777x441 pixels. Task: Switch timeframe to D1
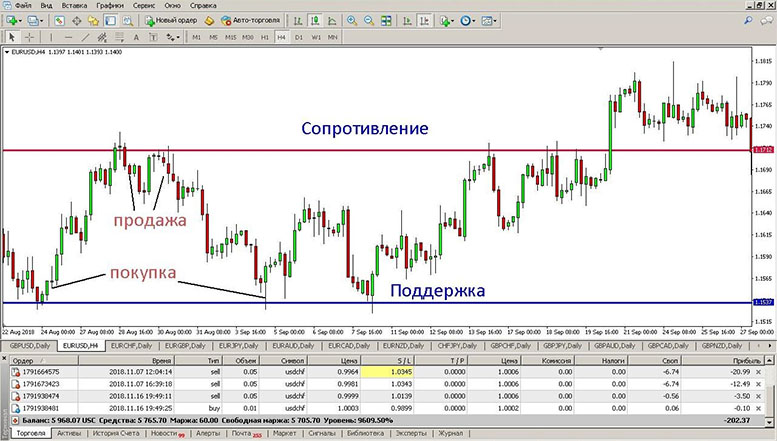tap(299, 37)
